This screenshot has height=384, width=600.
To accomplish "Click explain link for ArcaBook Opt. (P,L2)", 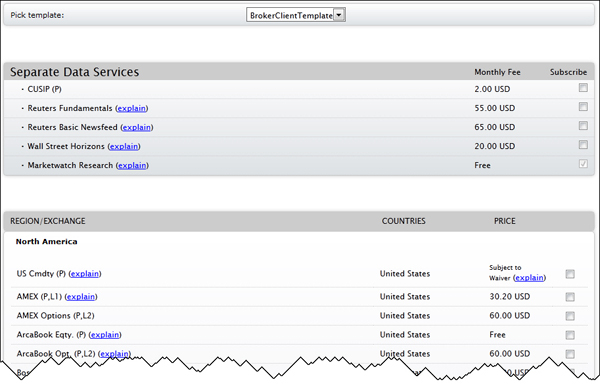I will 114,354.
